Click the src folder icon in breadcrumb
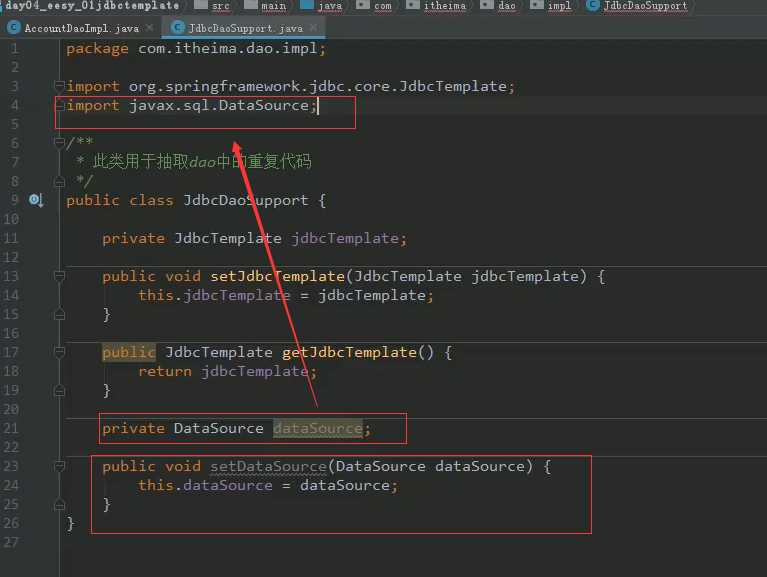767x577 pixels. 201,5
